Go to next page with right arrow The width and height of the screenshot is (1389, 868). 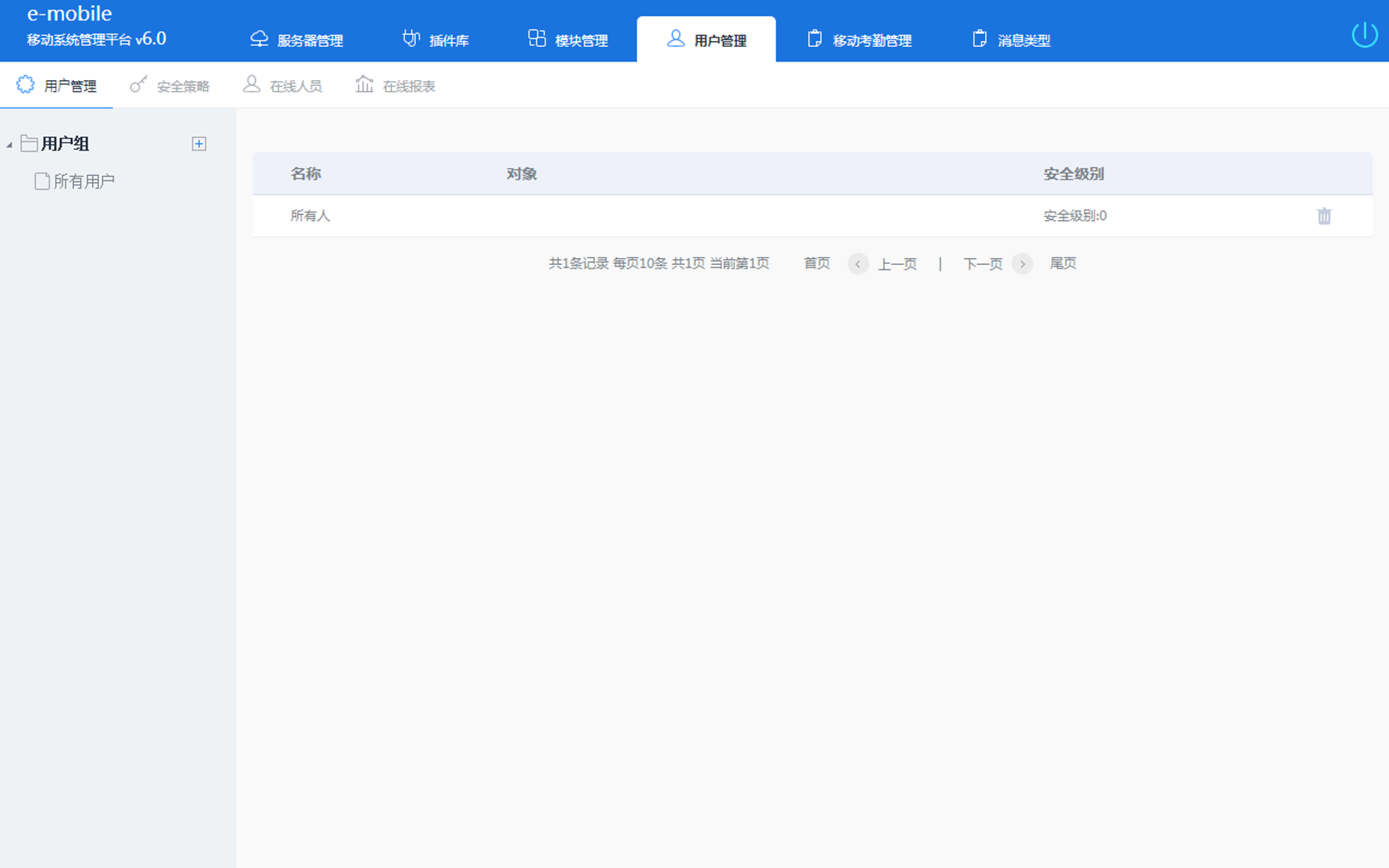click(x=1022, y=264)
